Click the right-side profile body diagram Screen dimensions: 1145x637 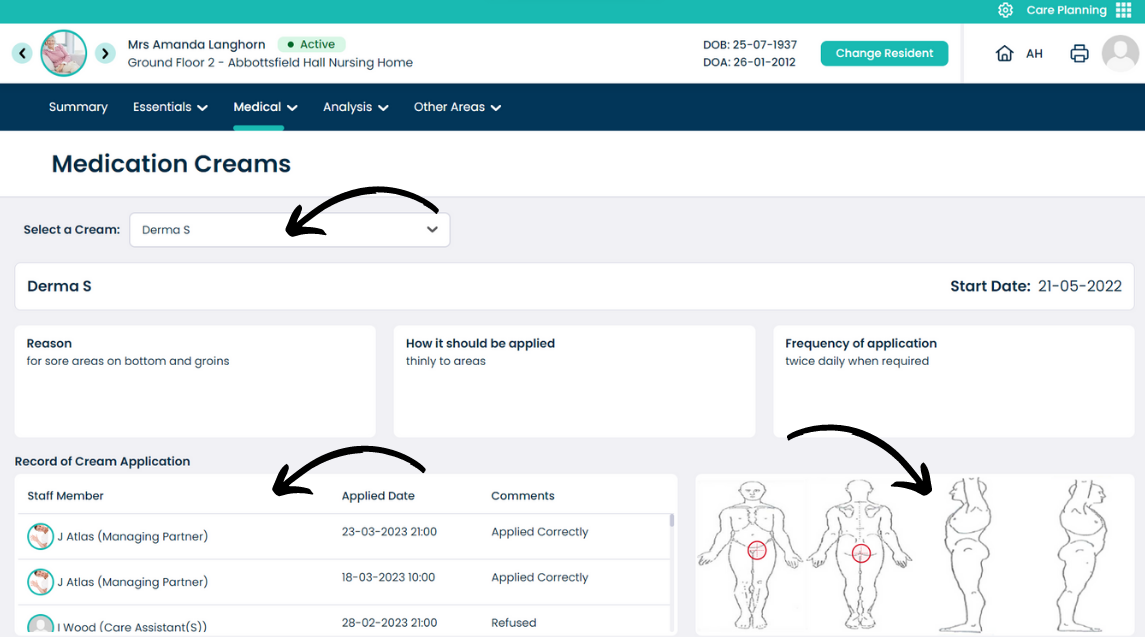[x=1081, y=555]
